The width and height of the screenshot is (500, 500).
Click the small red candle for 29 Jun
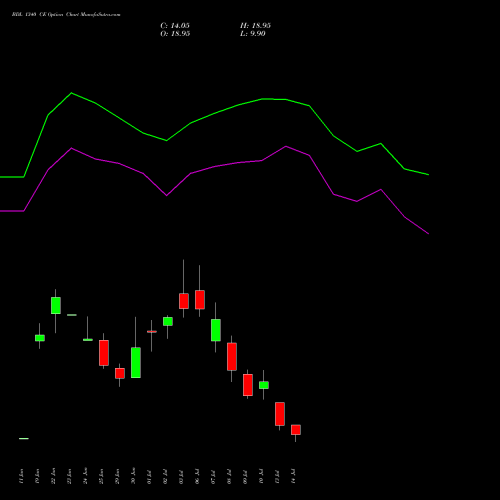click(x=120, y=373)
